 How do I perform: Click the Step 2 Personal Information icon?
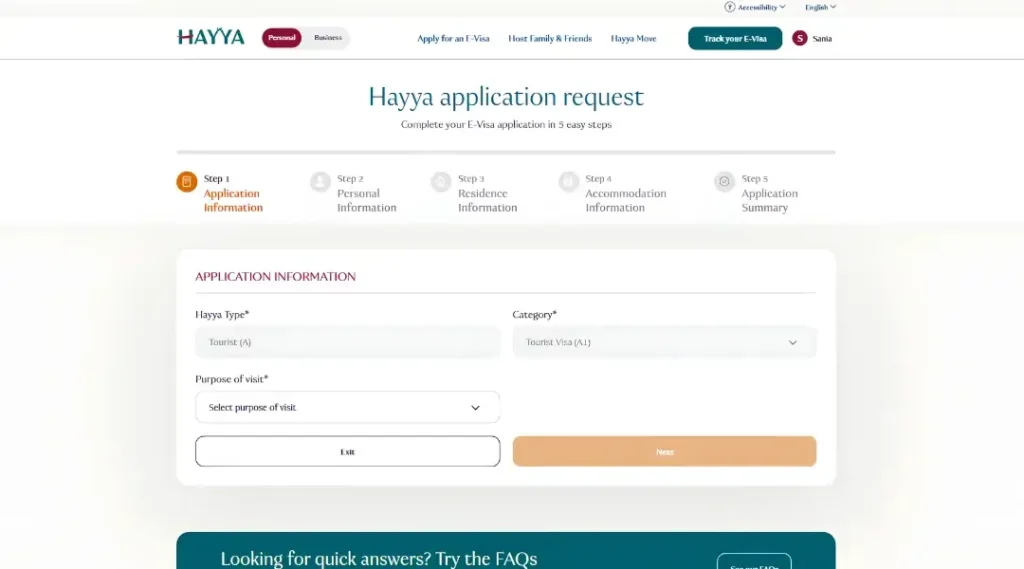pos(320,182)
